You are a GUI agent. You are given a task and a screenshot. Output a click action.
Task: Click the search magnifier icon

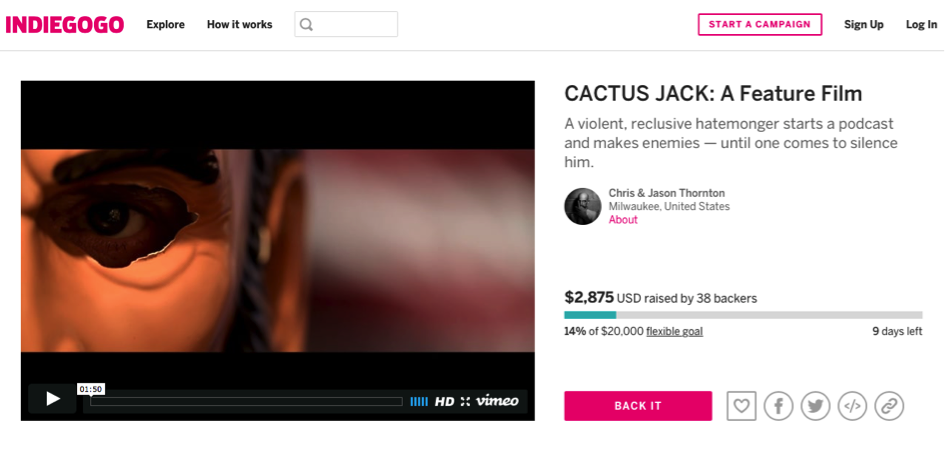click(x=306, y=25)
